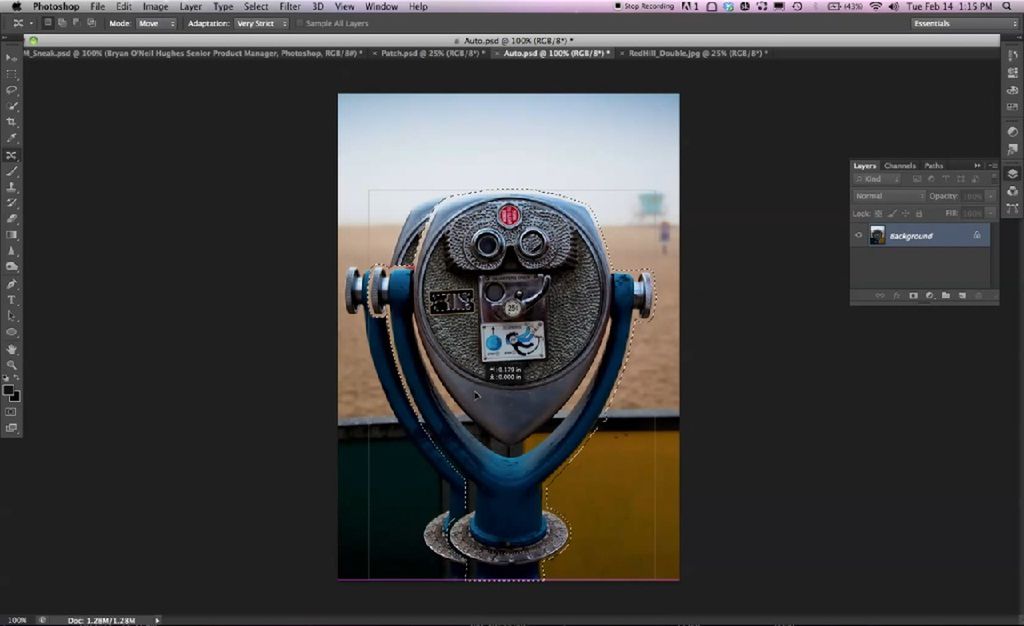Select the Eyedropper tool
1024x626 pixels.
coord(11,138)
